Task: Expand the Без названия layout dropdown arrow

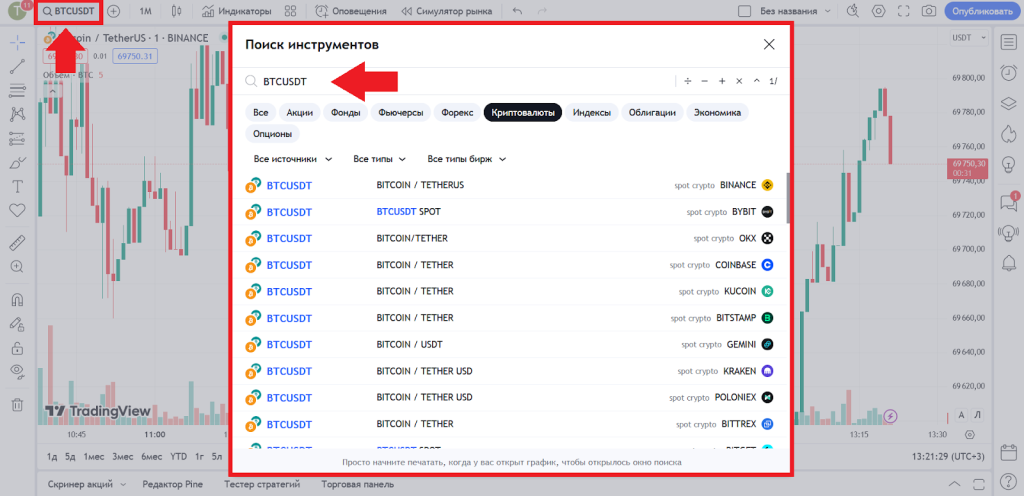Action: pos(828,11)
